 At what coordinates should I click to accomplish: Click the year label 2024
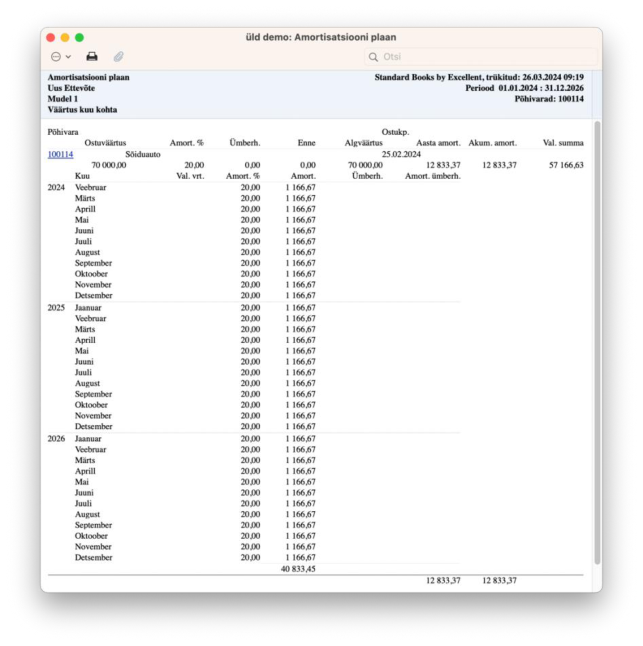56,187
